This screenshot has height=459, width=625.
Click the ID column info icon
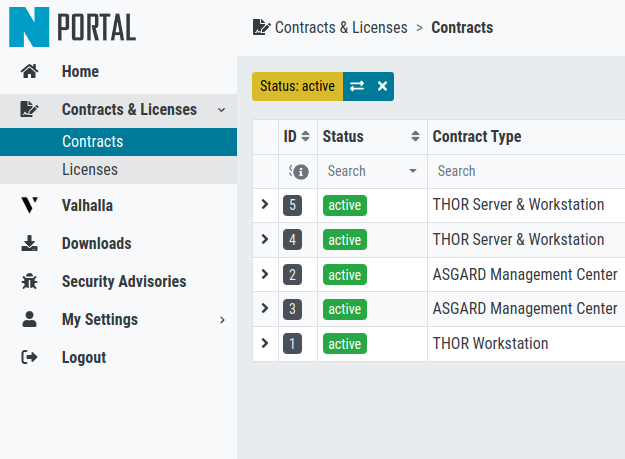[300, 171]
